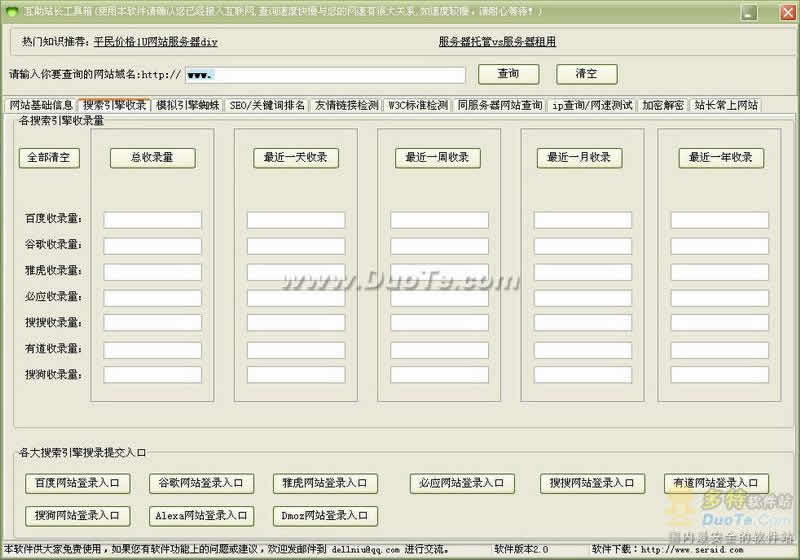
Task: Click the 查询 button
Action: tap(508, 75)
